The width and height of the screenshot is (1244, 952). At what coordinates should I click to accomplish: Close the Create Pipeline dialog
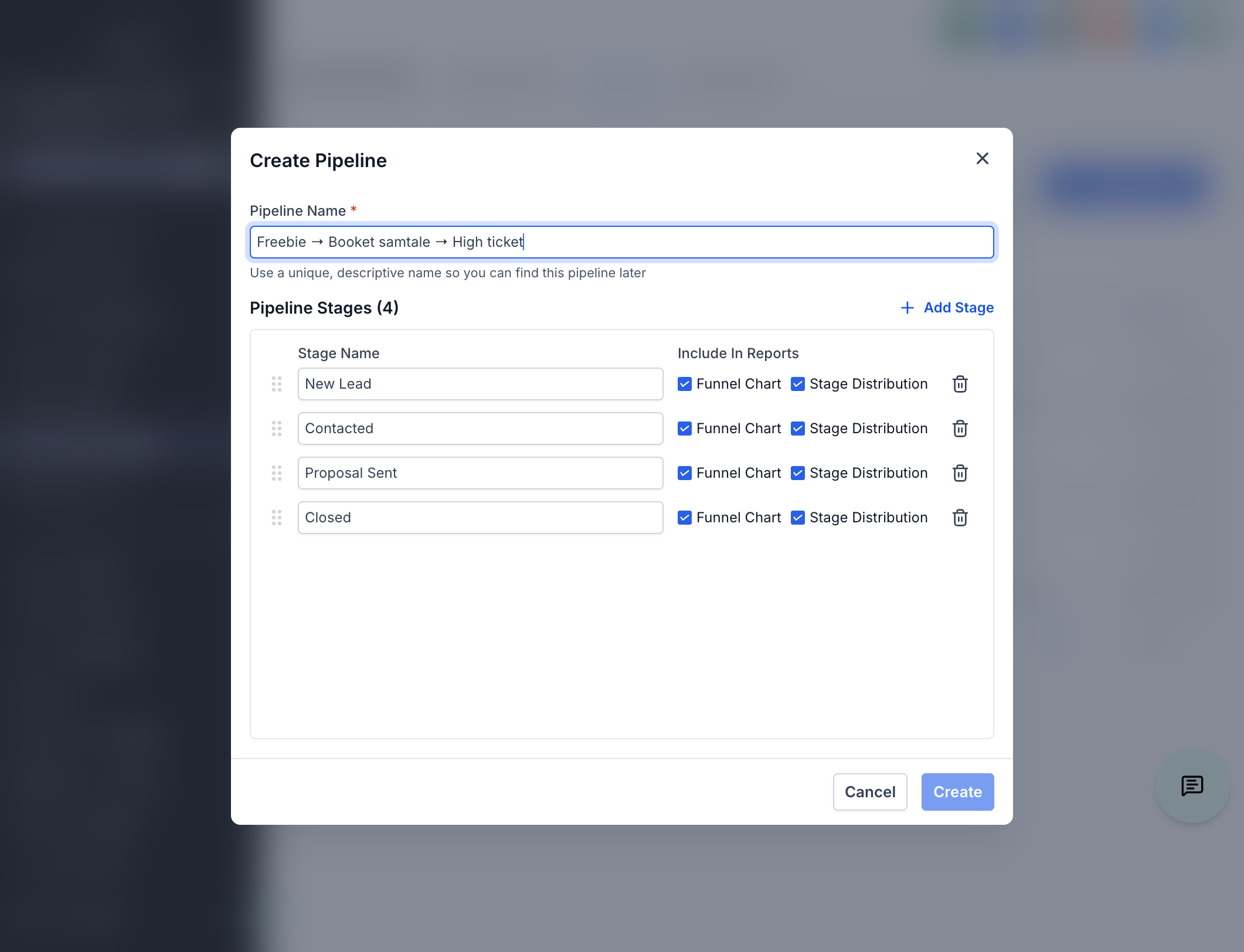983,158
